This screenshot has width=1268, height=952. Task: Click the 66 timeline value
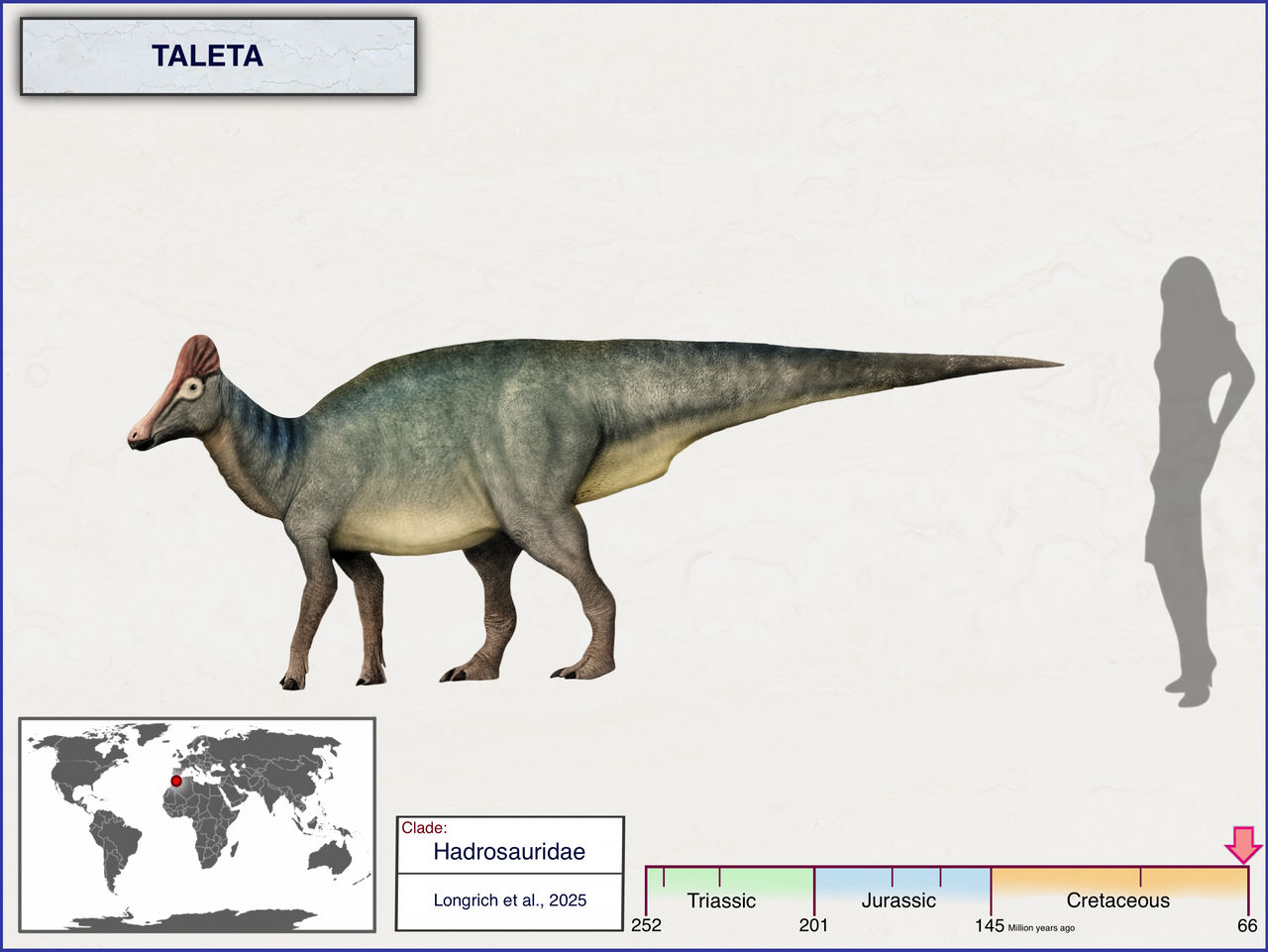pos(1247,926)
